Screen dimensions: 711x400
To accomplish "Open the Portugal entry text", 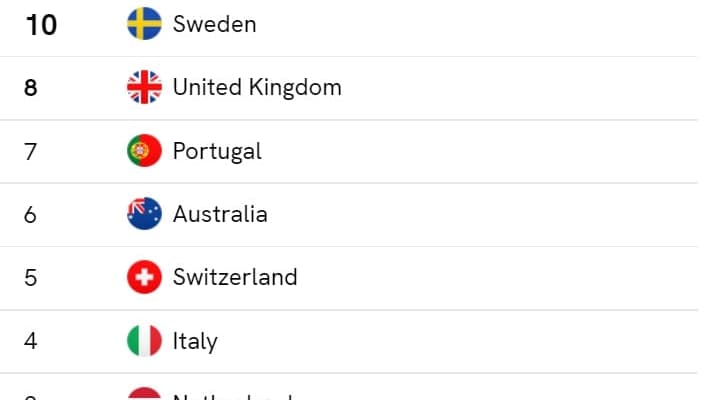I will [217, 151].
